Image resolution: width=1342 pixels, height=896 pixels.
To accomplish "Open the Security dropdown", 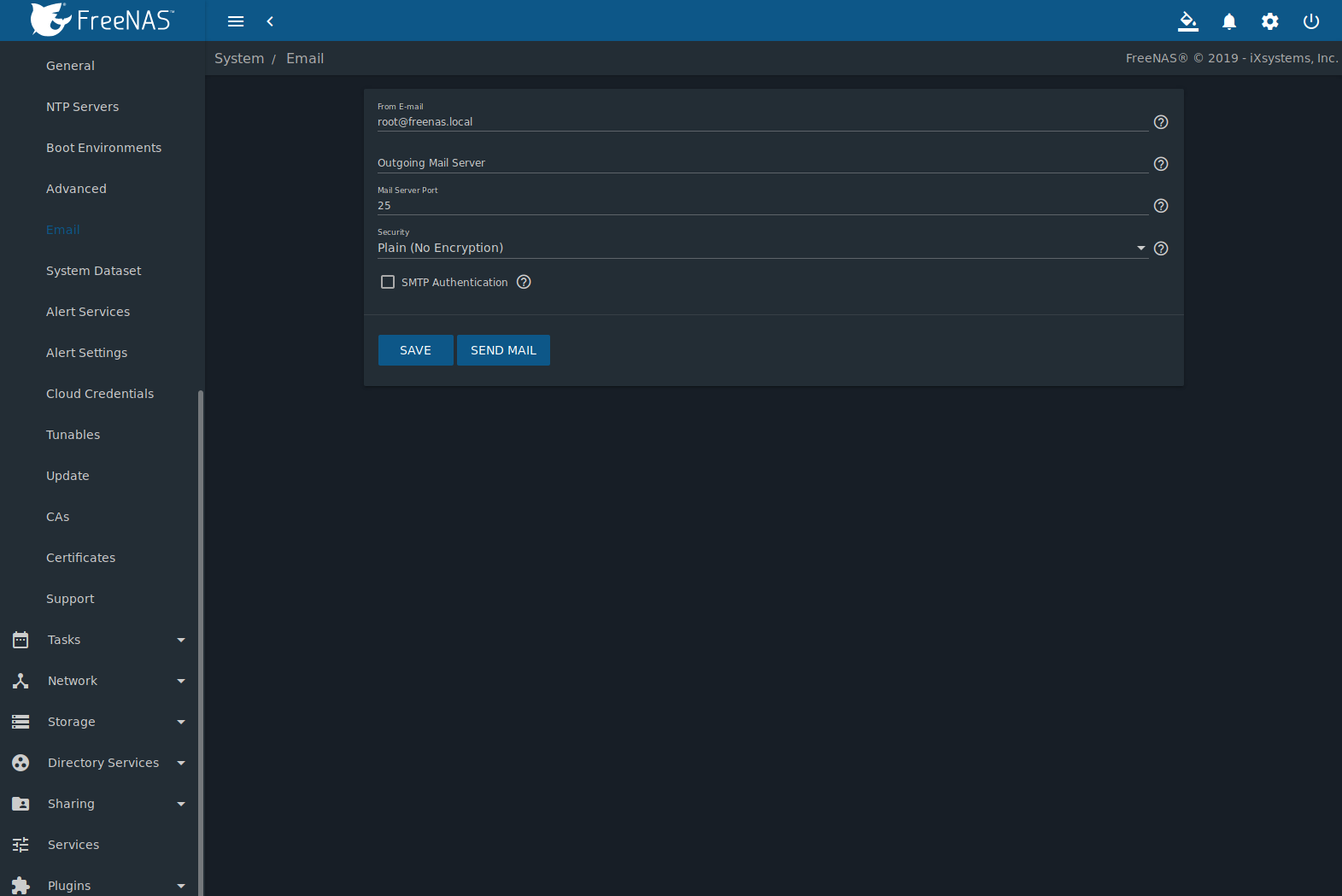I will [763, 248].
